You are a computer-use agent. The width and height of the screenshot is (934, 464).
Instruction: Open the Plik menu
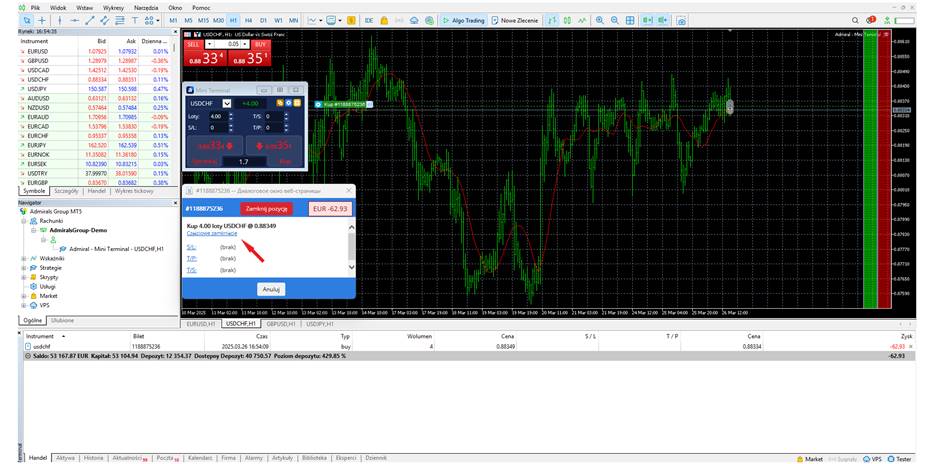(x=34, y=8)
